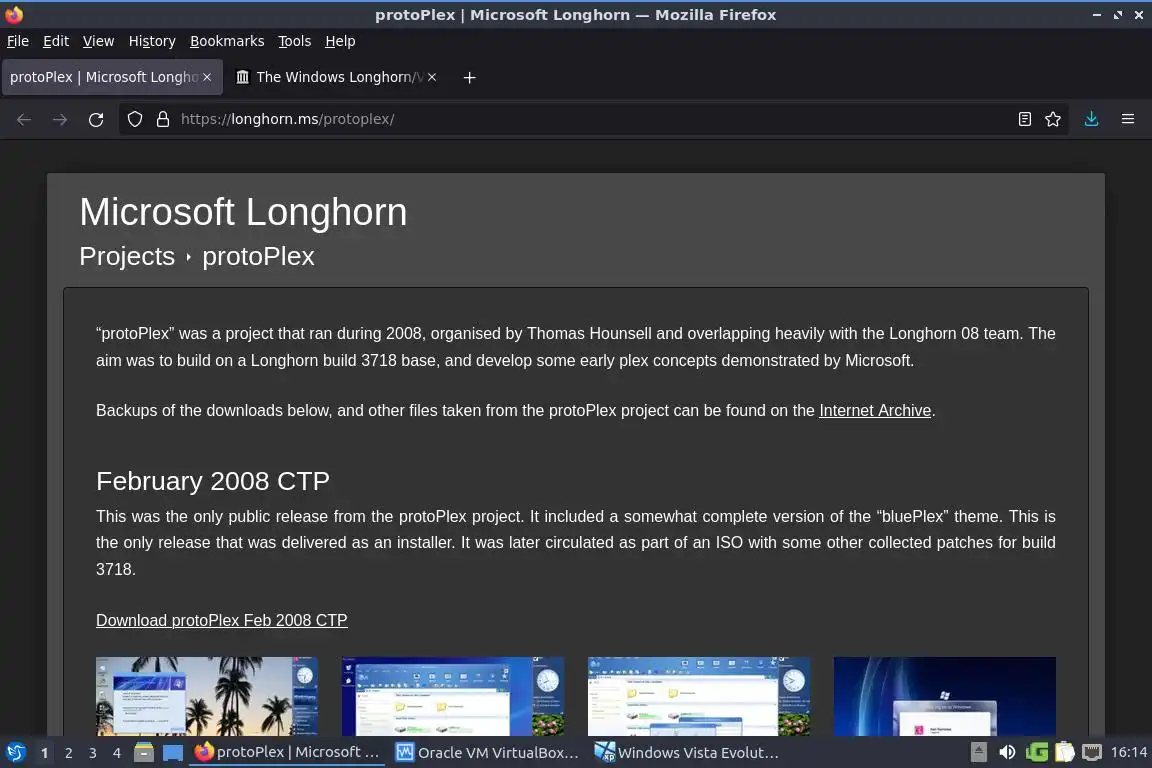
Task: Switch to virtual desktop 4
Action: tap(117, 753)
